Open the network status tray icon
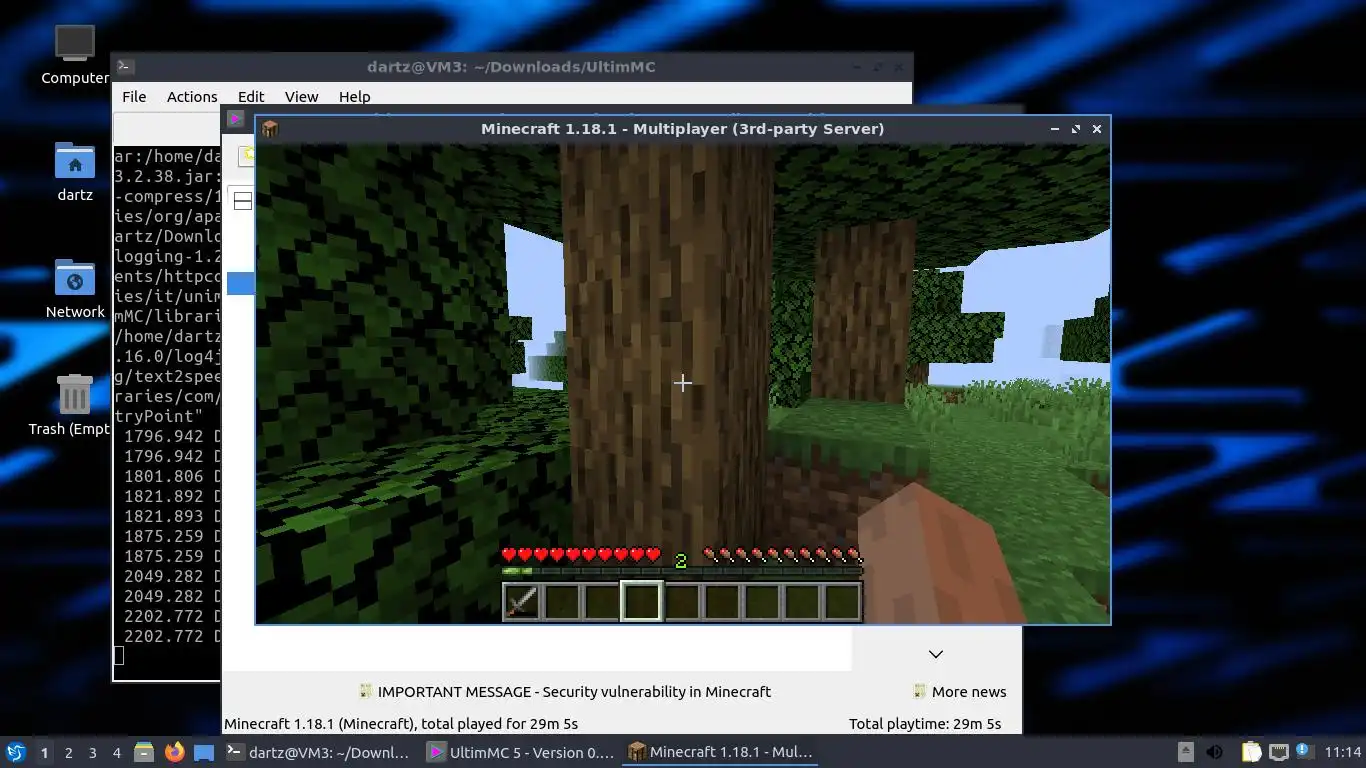Viewport: 1366px width, 768px height. click(1278, 752)
